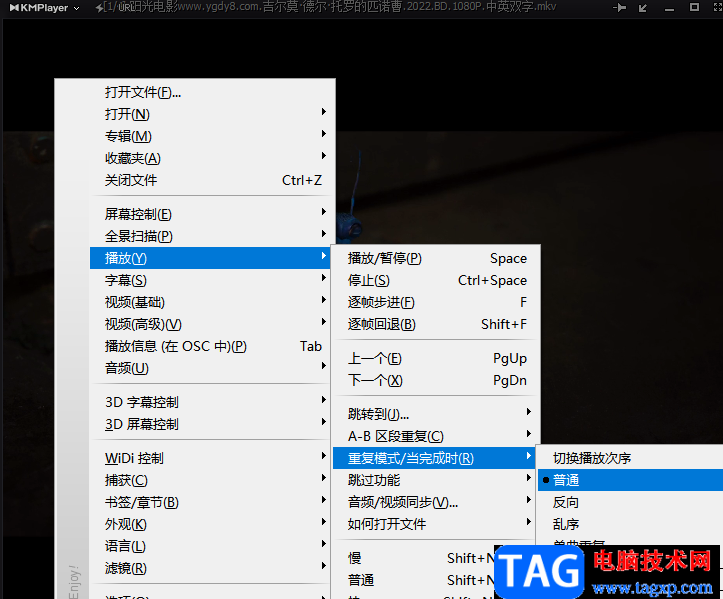
Task: Toggle the always-on-top pin icon in title bar
Action: pyautogui.click(x=619, y=7)
